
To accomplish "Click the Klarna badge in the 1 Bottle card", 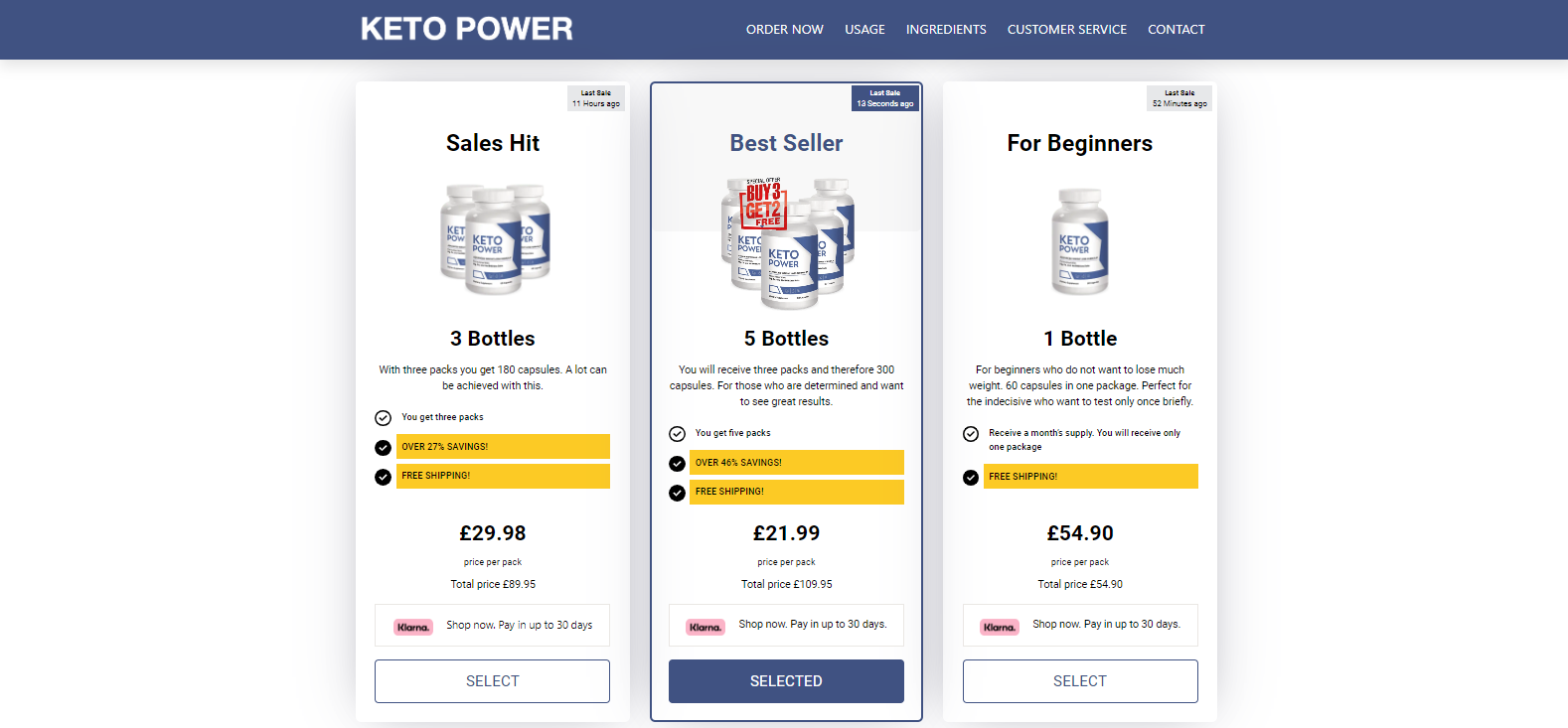I will pos(1000,627).
